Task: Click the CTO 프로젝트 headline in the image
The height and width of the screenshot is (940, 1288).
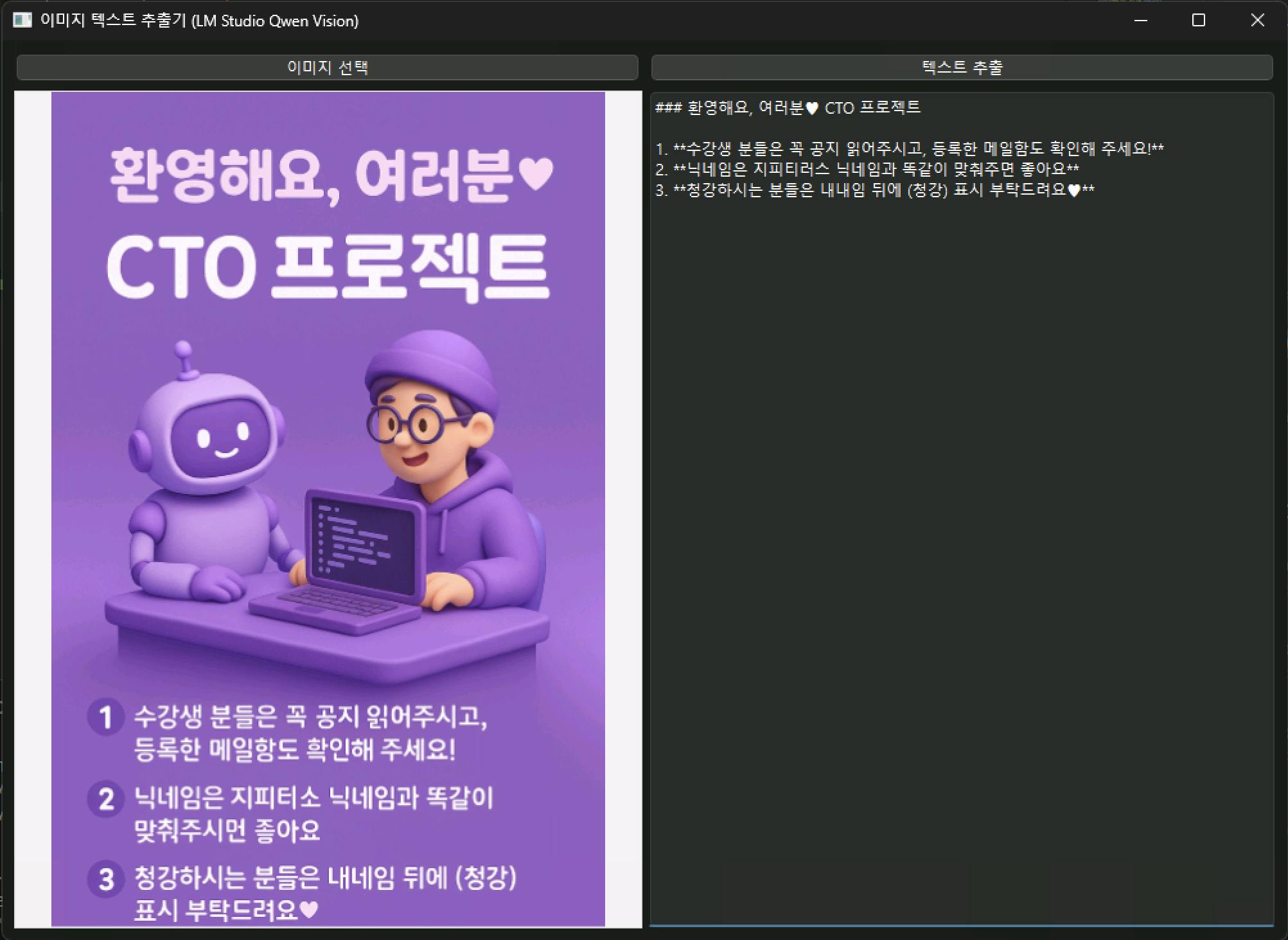Action: tap(328, 267)
